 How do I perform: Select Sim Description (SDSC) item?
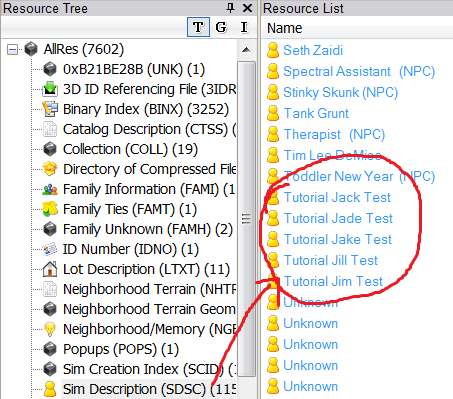[x=149, y=389]
